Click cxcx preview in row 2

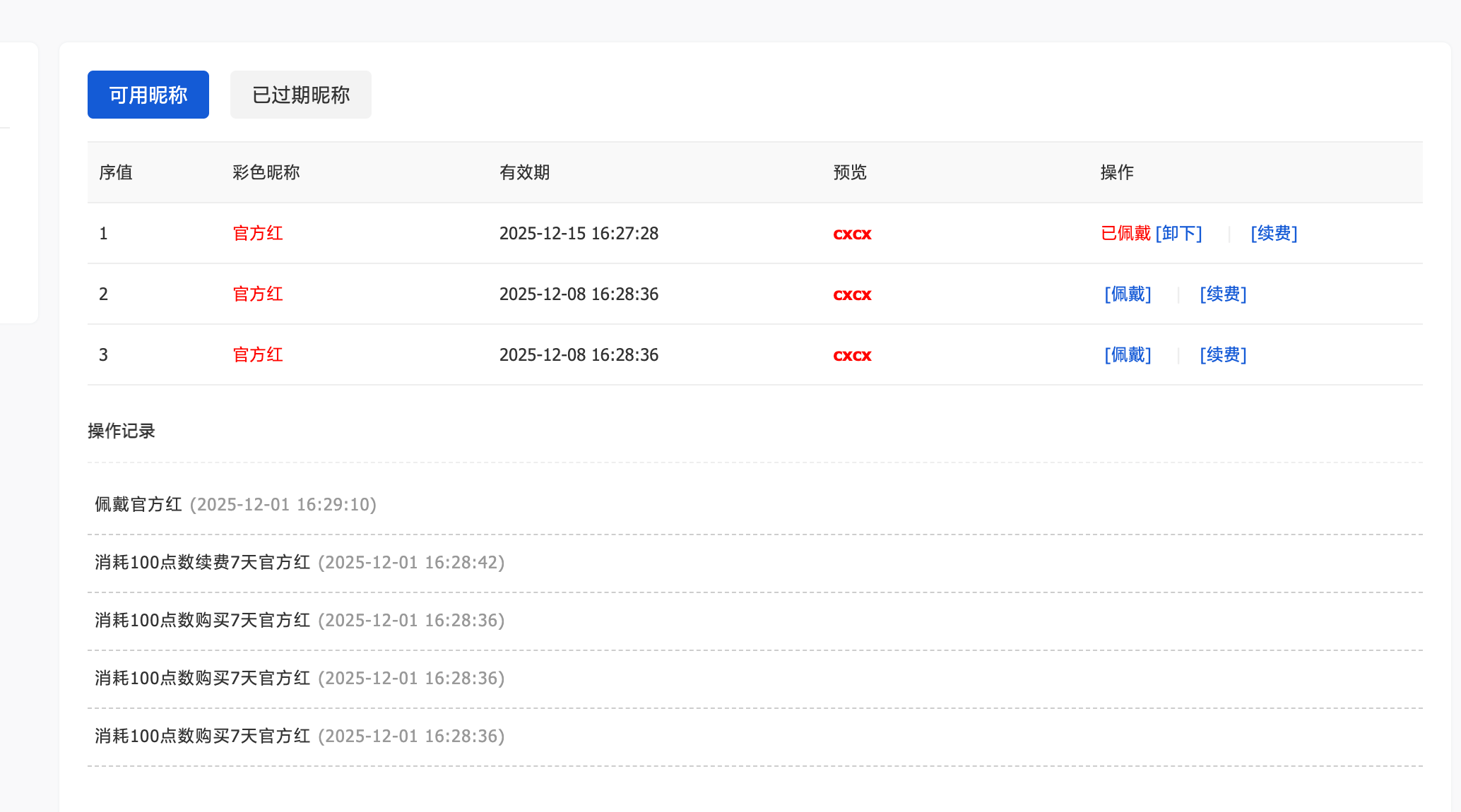(852, 294)
